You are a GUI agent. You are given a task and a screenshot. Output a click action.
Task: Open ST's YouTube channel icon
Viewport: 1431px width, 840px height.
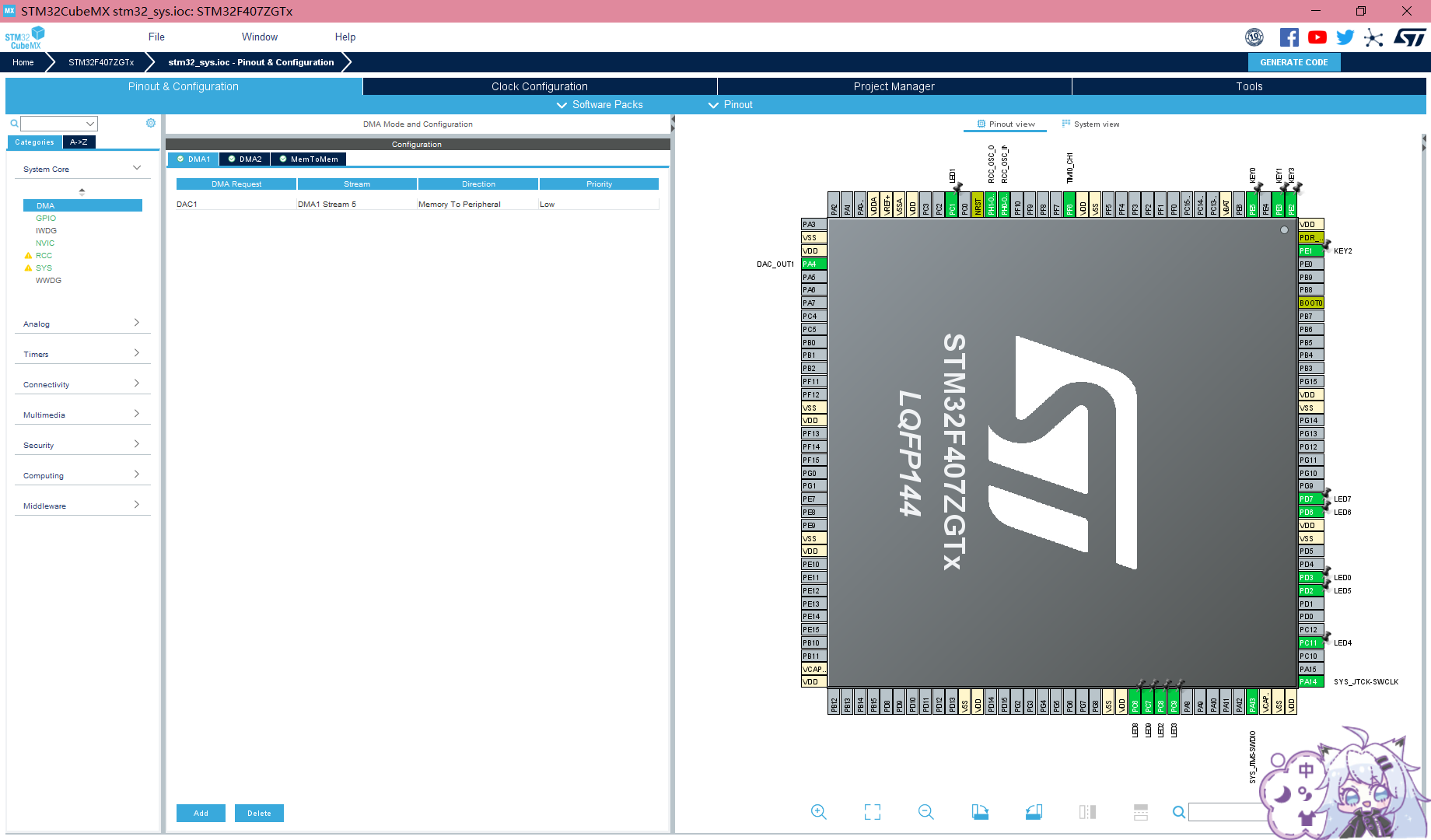point(1317,37)
